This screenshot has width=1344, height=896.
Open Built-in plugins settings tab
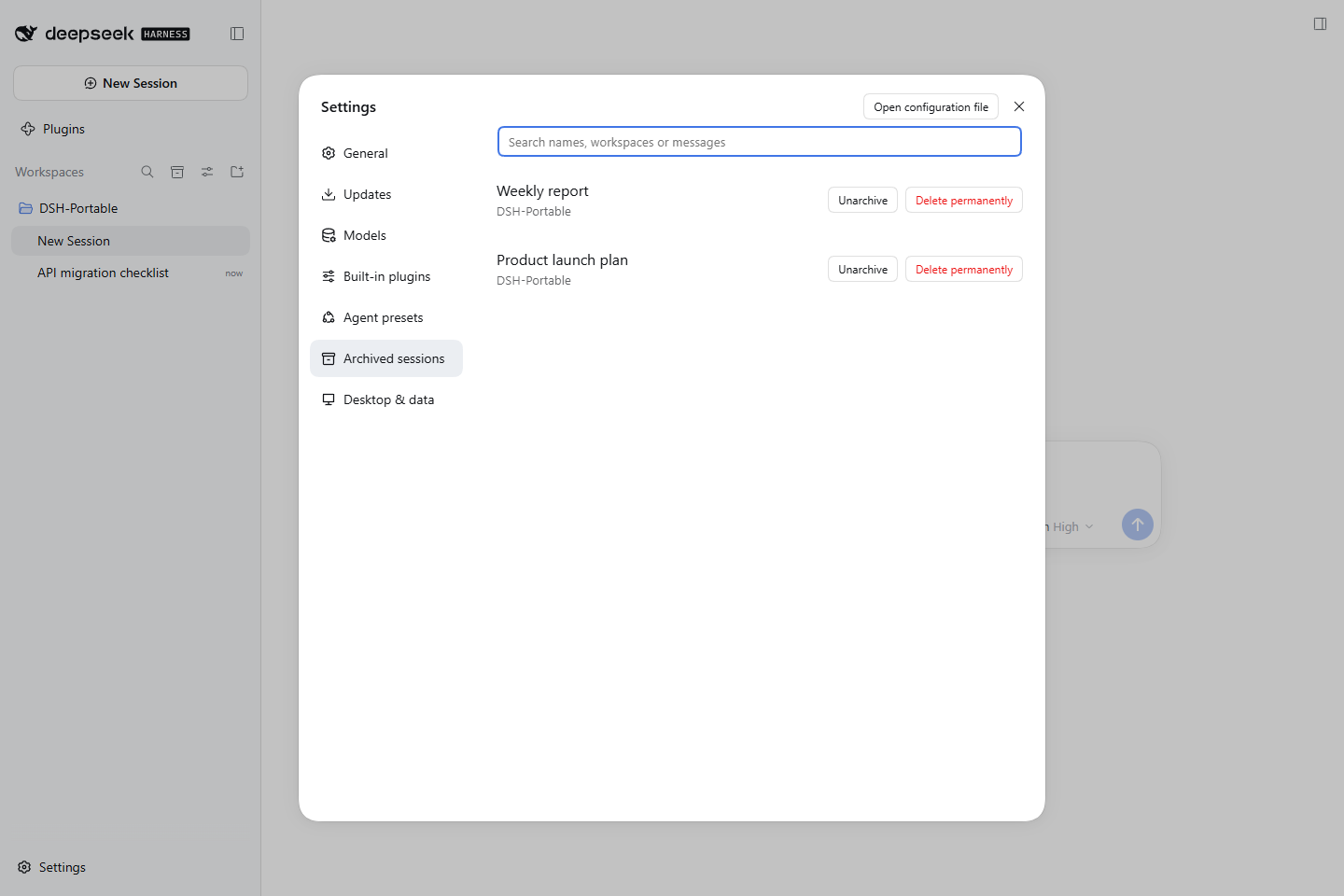tap(386, 276)
